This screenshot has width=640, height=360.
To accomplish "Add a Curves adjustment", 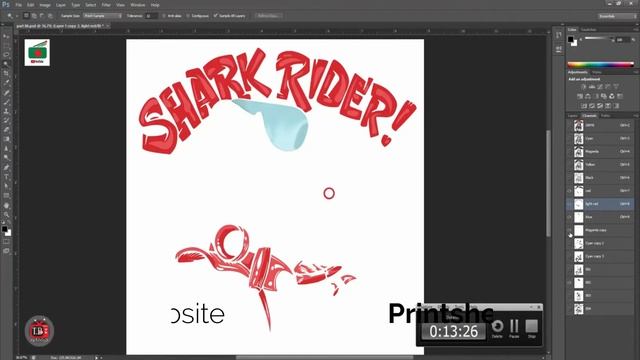I will [x=600, y=87].
